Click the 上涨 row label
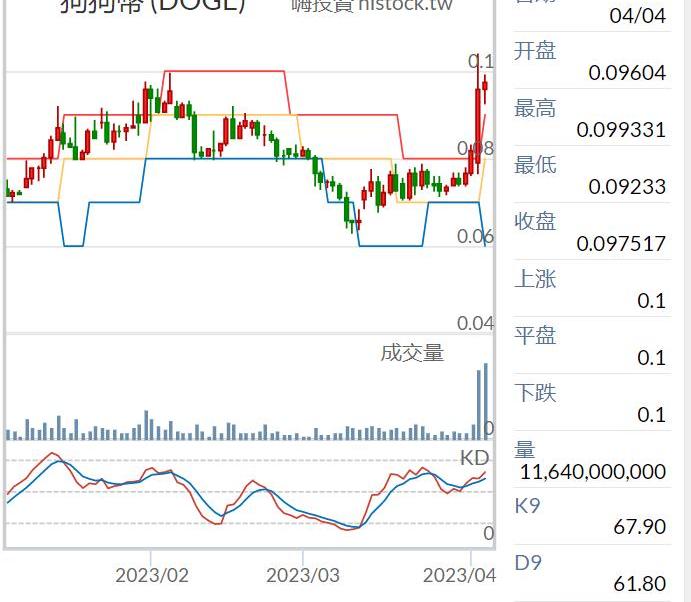691x602 pixels. [x=535, y=279]
